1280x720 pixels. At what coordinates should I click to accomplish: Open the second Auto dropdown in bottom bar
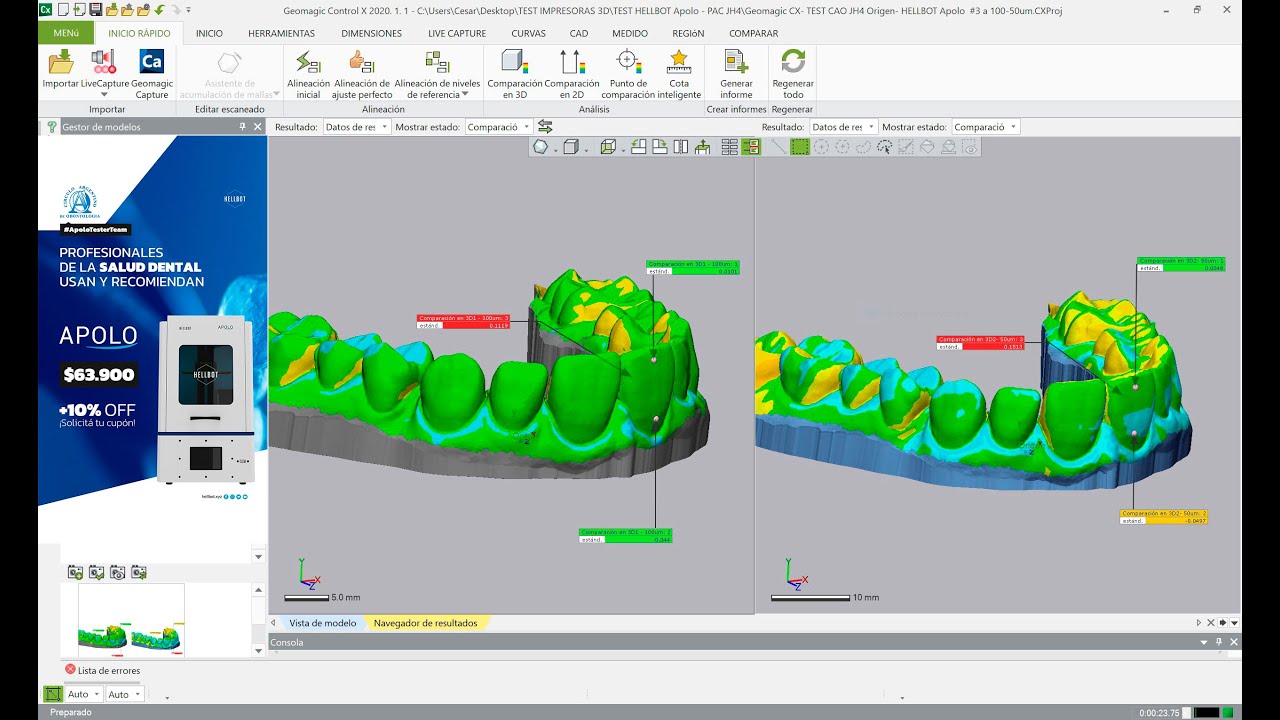[125, 694]
